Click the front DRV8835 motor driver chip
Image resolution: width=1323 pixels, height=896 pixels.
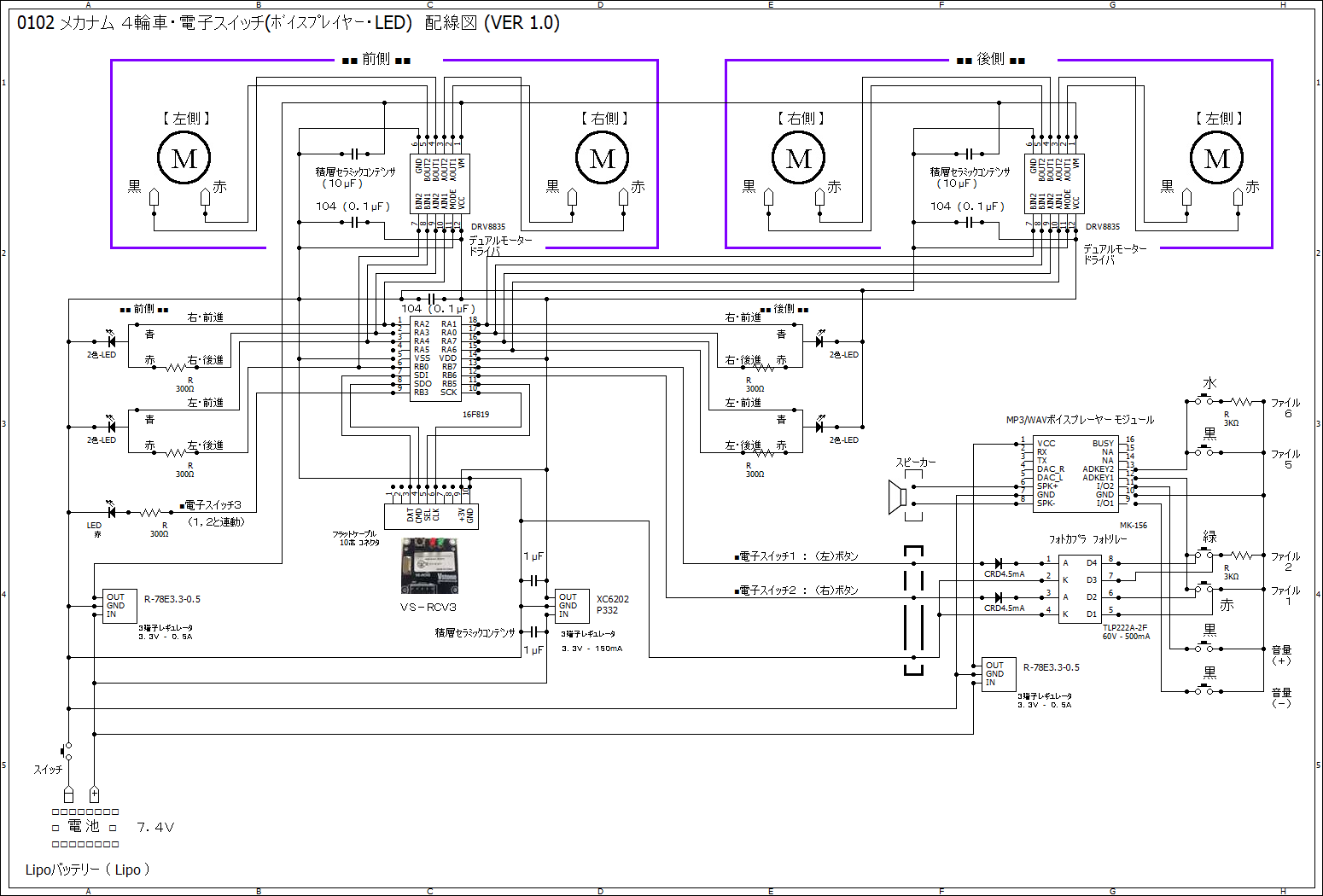coord(440,183)
